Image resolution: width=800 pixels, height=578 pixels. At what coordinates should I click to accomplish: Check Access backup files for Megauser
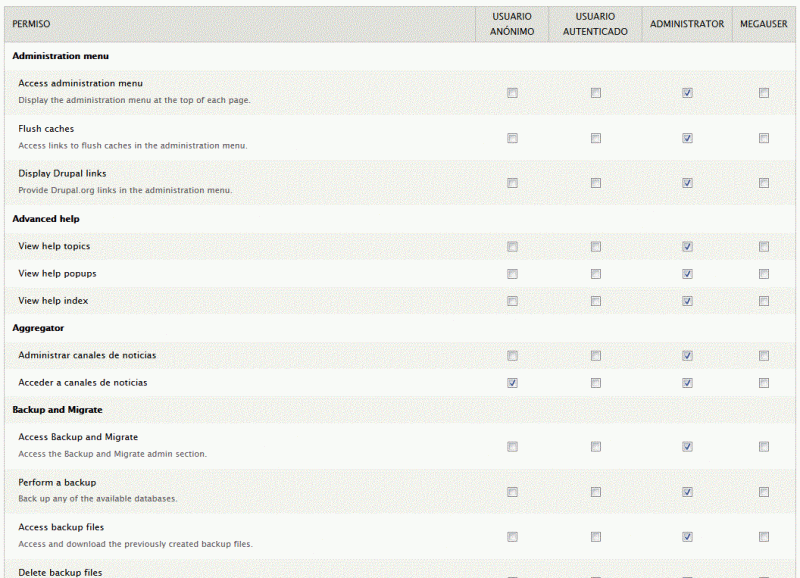[x=764, y=536]
